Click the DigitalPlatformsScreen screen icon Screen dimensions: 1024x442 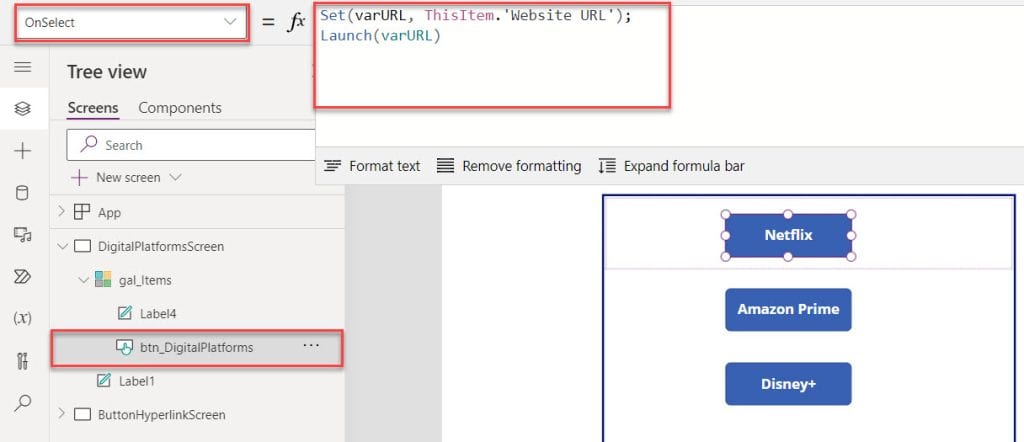point(82,246)
